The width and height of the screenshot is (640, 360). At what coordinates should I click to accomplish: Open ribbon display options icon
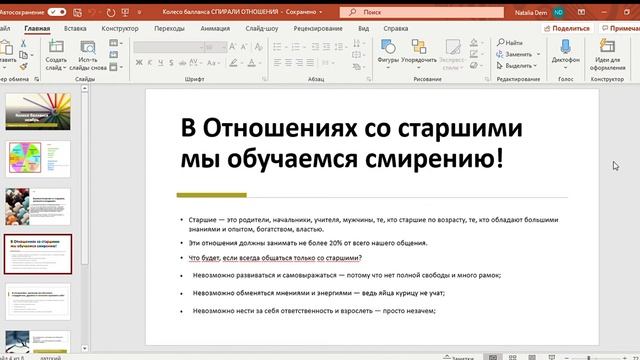pos(581,13)
